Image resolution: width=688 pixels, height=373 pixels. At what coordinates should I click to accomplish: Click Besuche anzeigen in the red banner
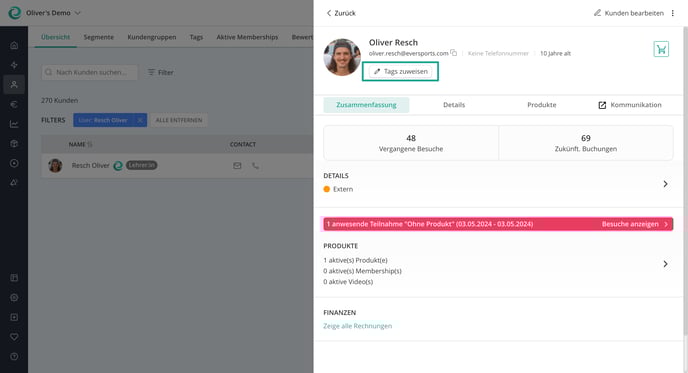coord(634,224)
